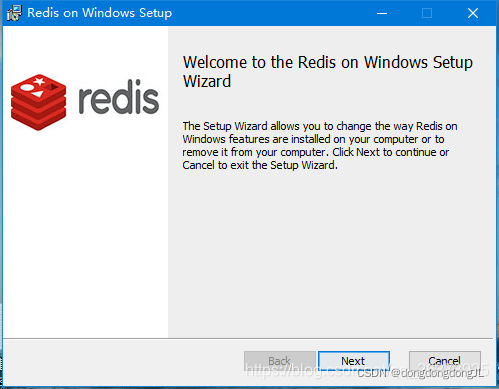This screenshot has height=389, width=499.
Task: Click the disabled maximize button in title bar
Action: click(427, 13)
